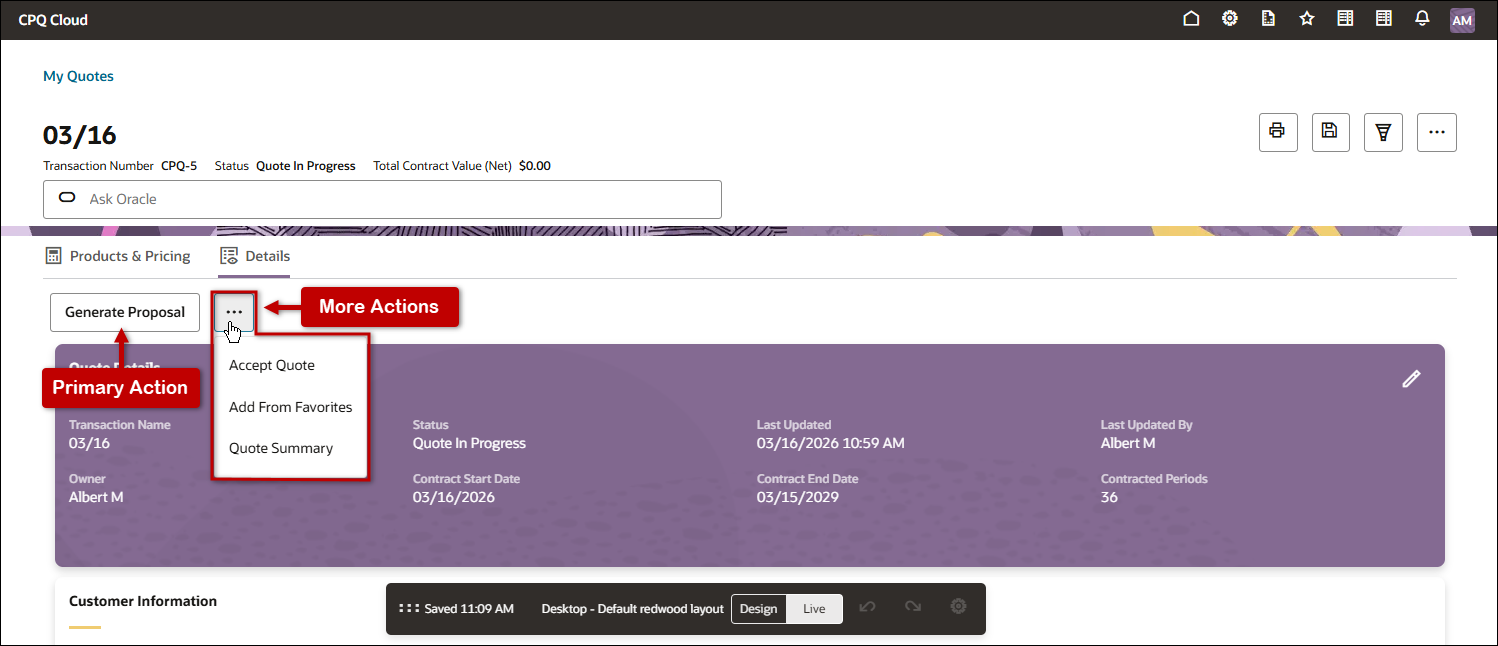Open page-level more options ellipsis
This screenshot has width=1498, height=646.
click(1436, 131)
